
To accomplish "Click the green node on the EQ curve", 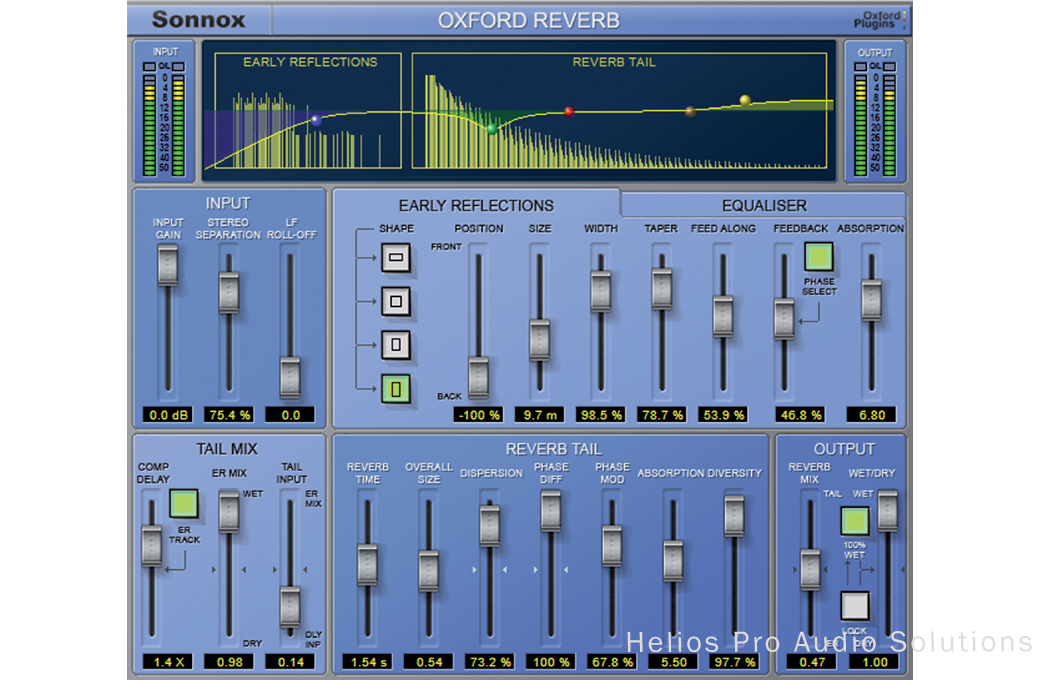I will click(491, 128).
